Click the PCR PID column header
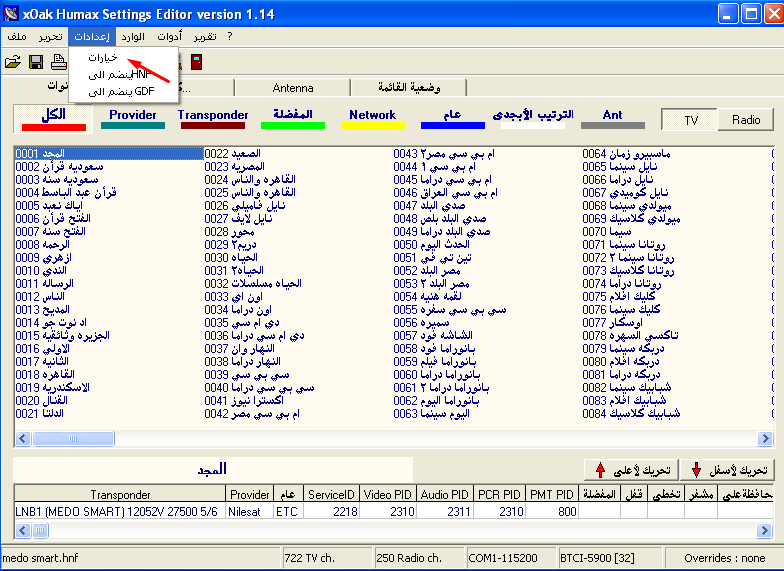This screenshot has height=571, width=784. coord(500,494)
